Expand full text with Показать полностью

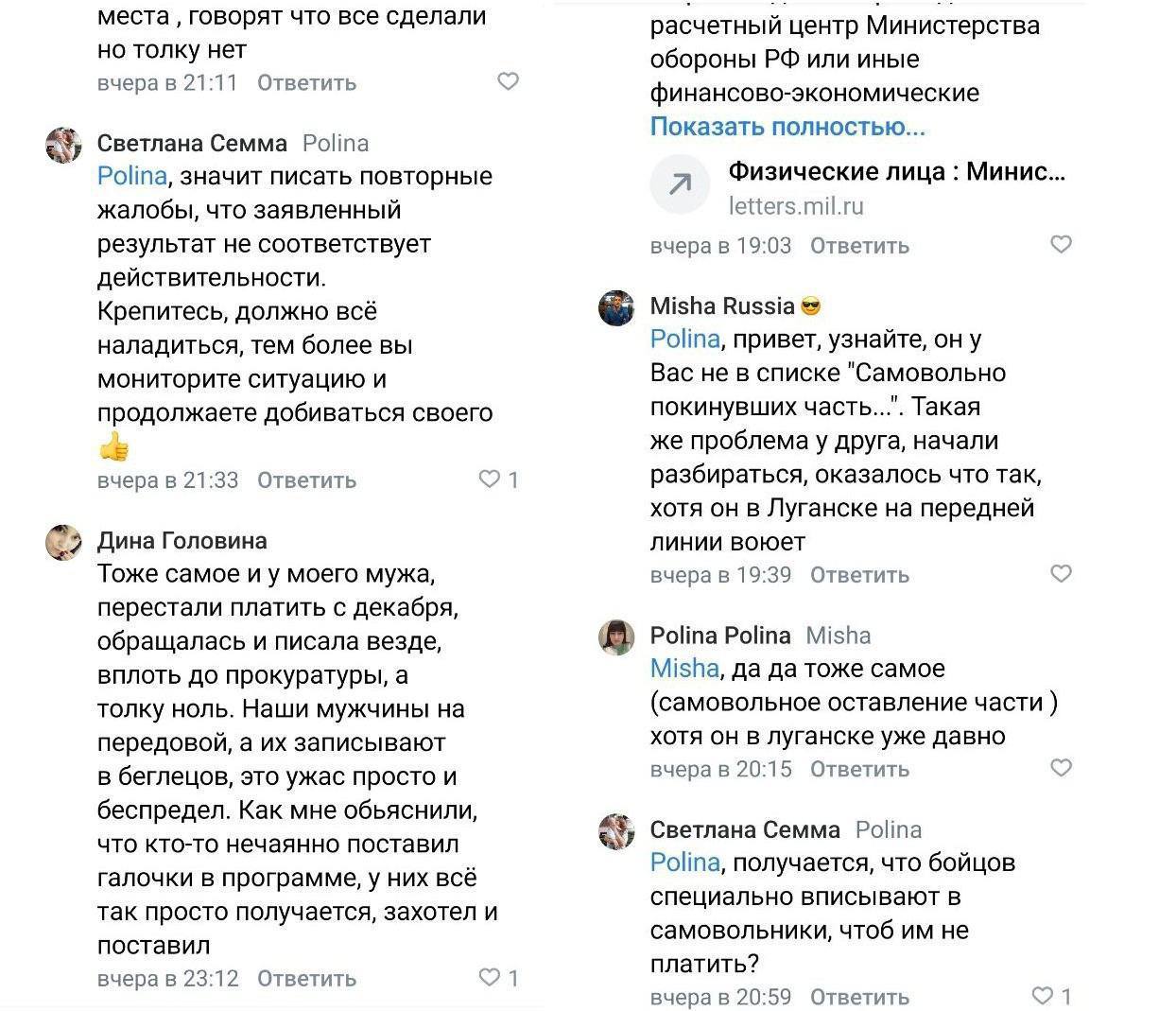(x=787, y=127)
